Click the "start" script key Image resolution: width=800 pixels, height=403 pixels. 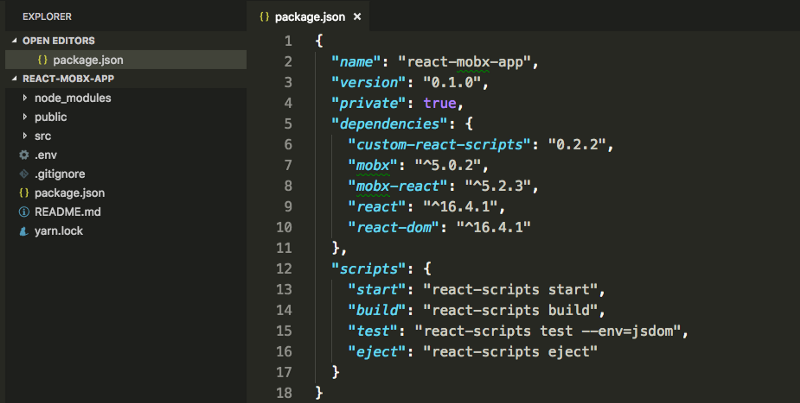click(377, 290)
